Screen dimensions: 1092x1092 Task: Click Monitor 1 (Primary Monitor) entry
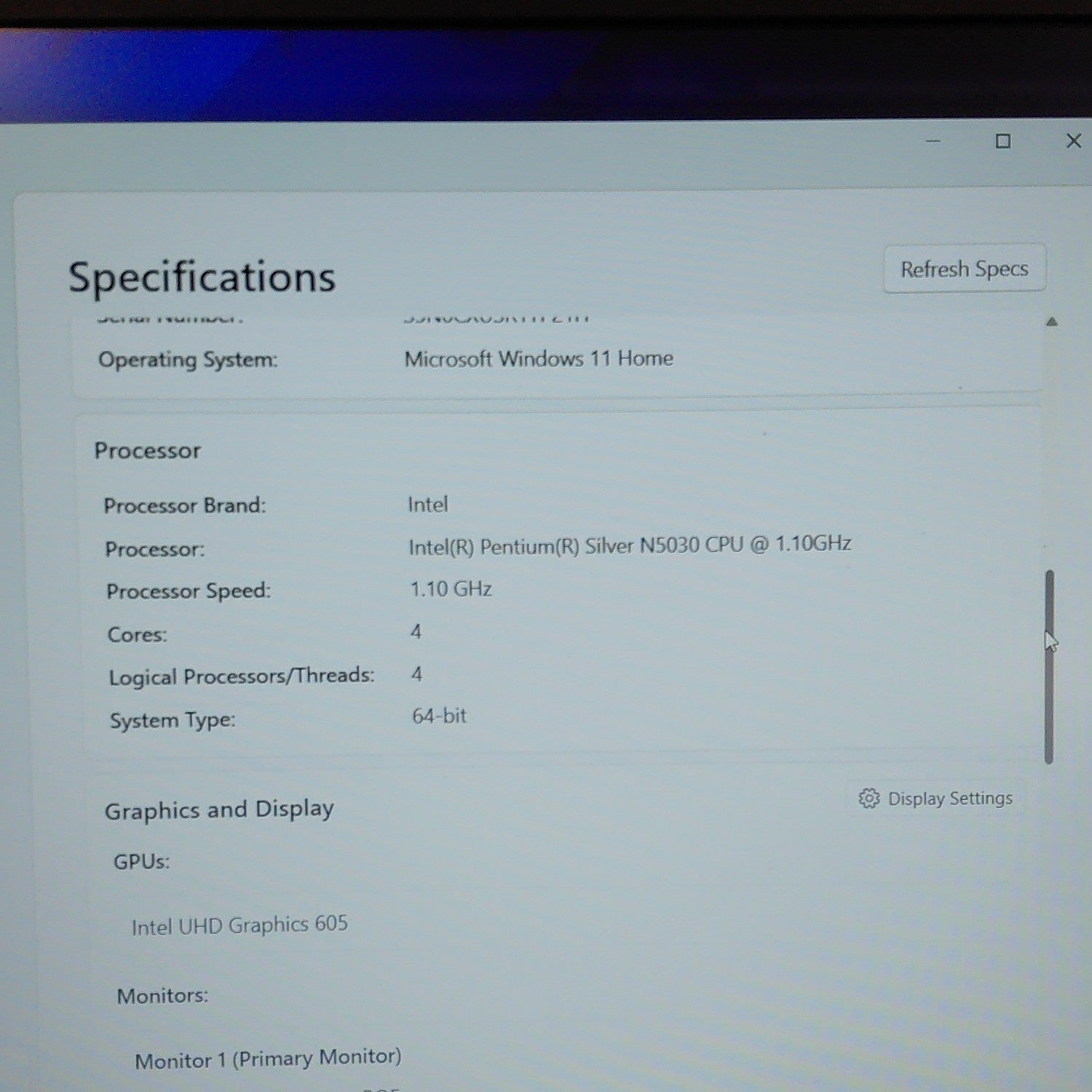coord(268,1059)
